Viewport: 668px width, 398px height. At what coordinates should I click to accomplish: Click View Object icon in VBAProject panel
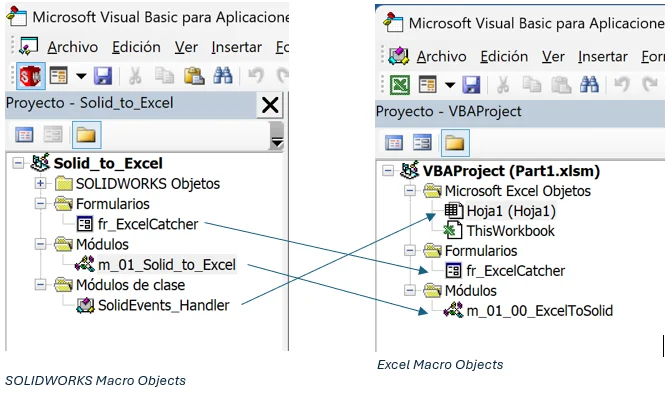(422, 143)
